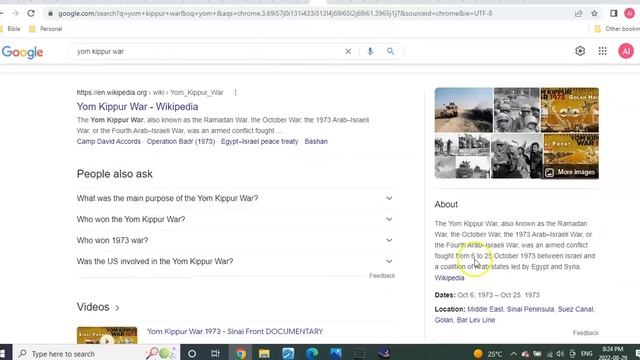The image size is (640, 360).
Task: Open the Golan location link
Action: tap(444, 320)
